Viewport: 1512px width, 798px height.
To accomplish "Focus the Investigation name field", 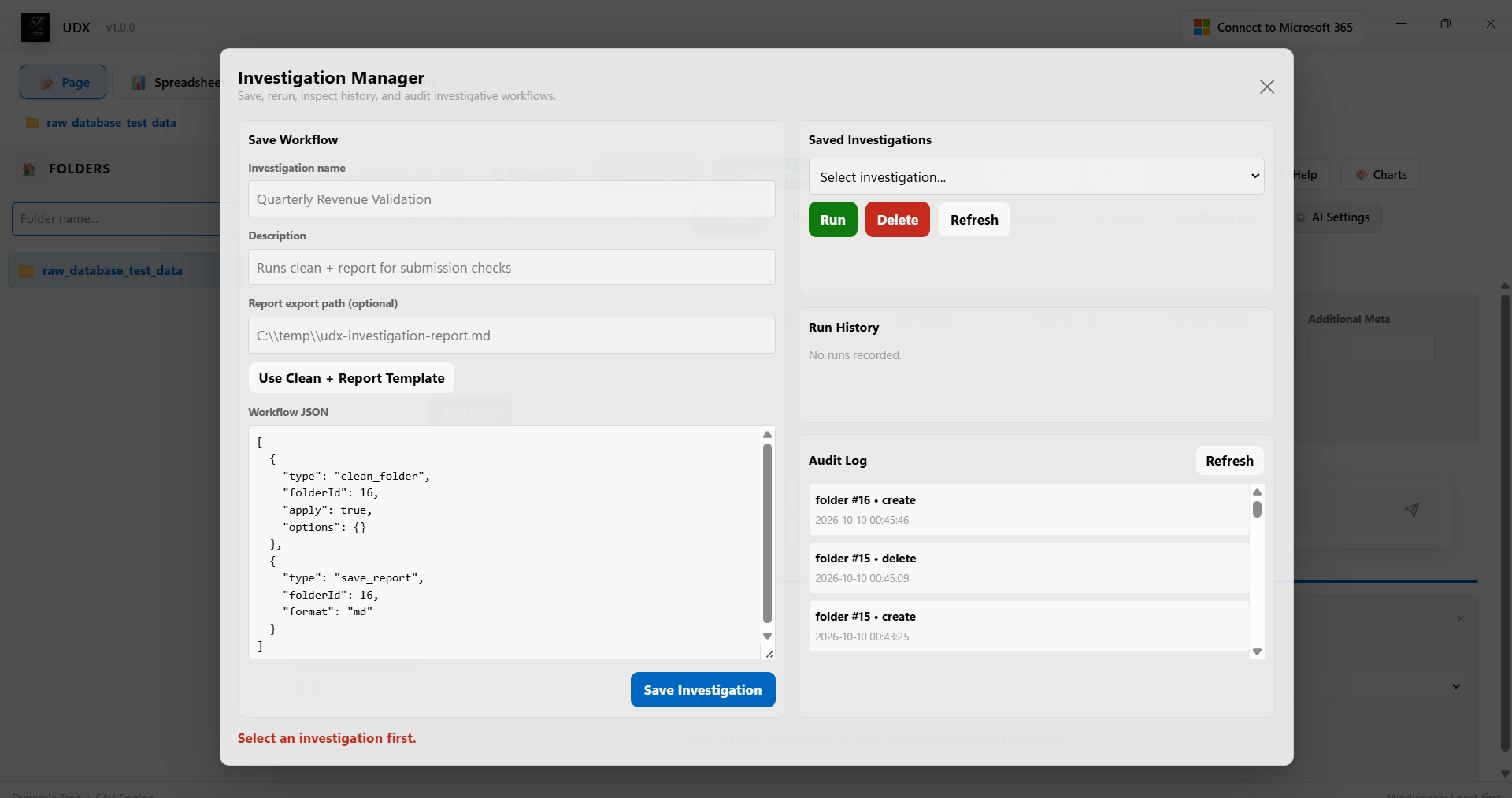I will coord(512,199).
